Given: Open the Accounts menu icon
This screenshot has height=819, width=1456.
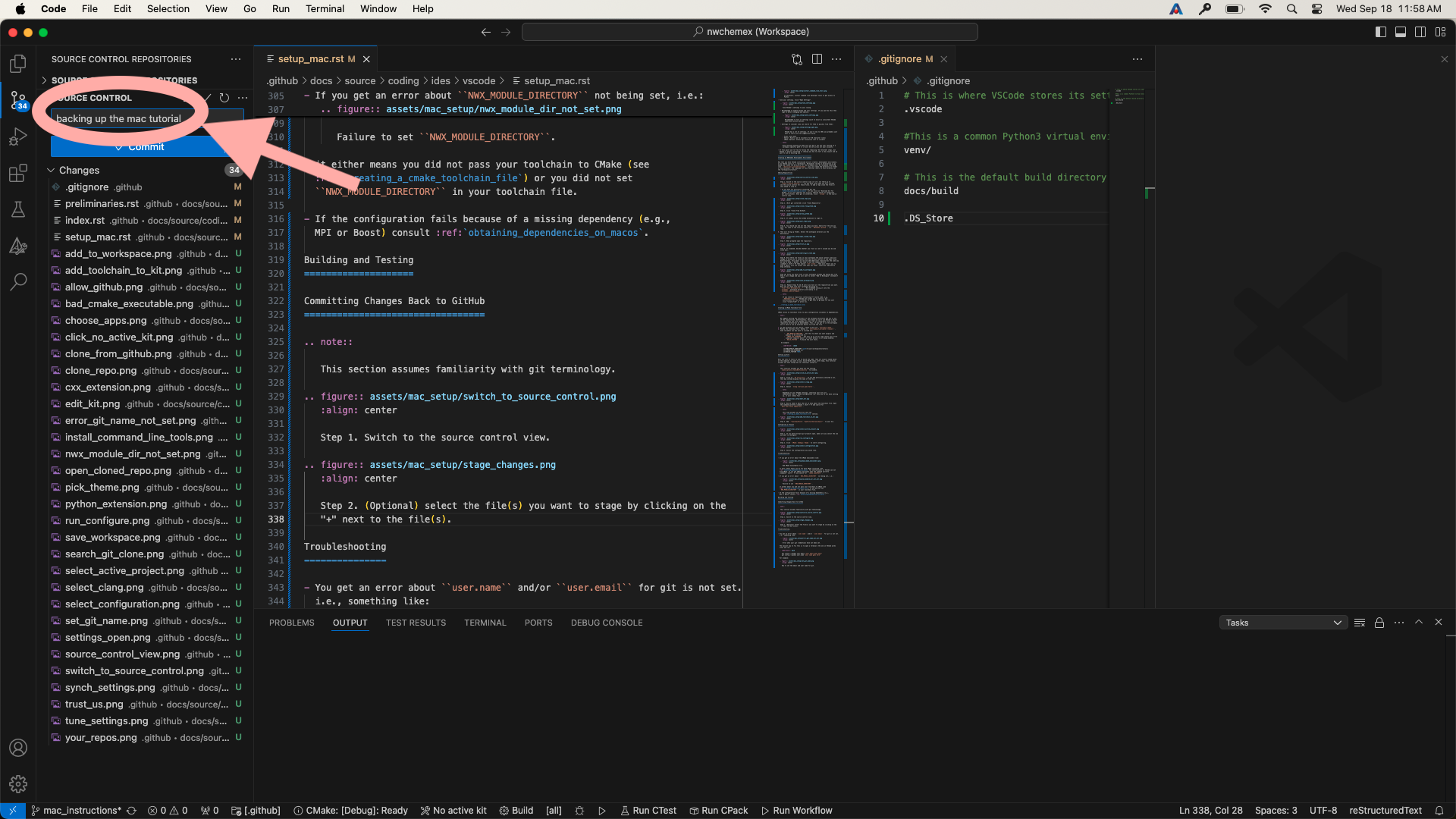Looking at the screenshot, I should point(18,748).
